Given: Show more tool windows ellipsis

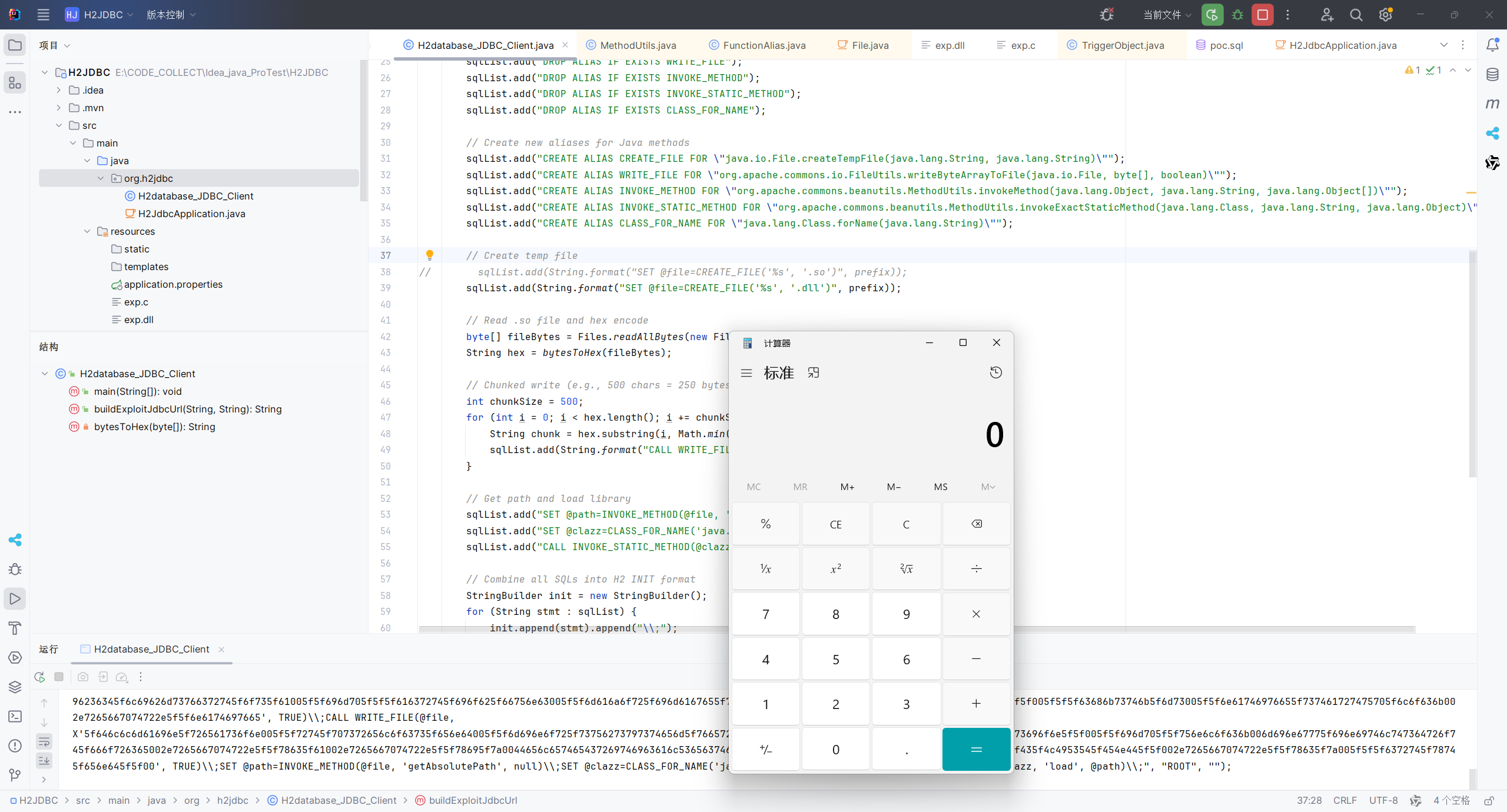Looking at the screenshot, I should (15, 112).
